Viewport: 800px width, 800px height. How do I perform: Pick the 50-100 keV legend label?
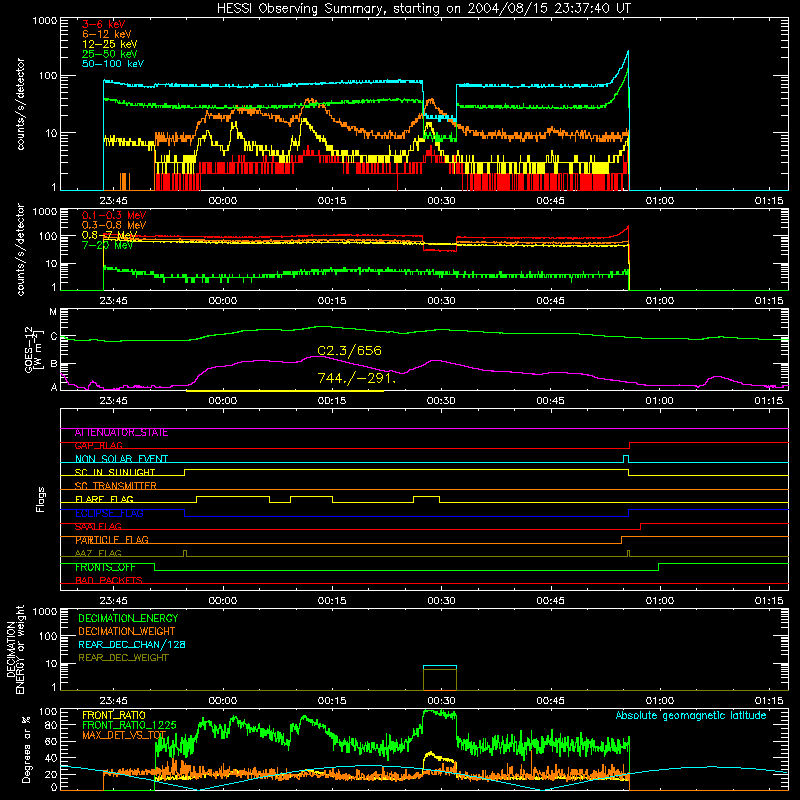[113, 64]
